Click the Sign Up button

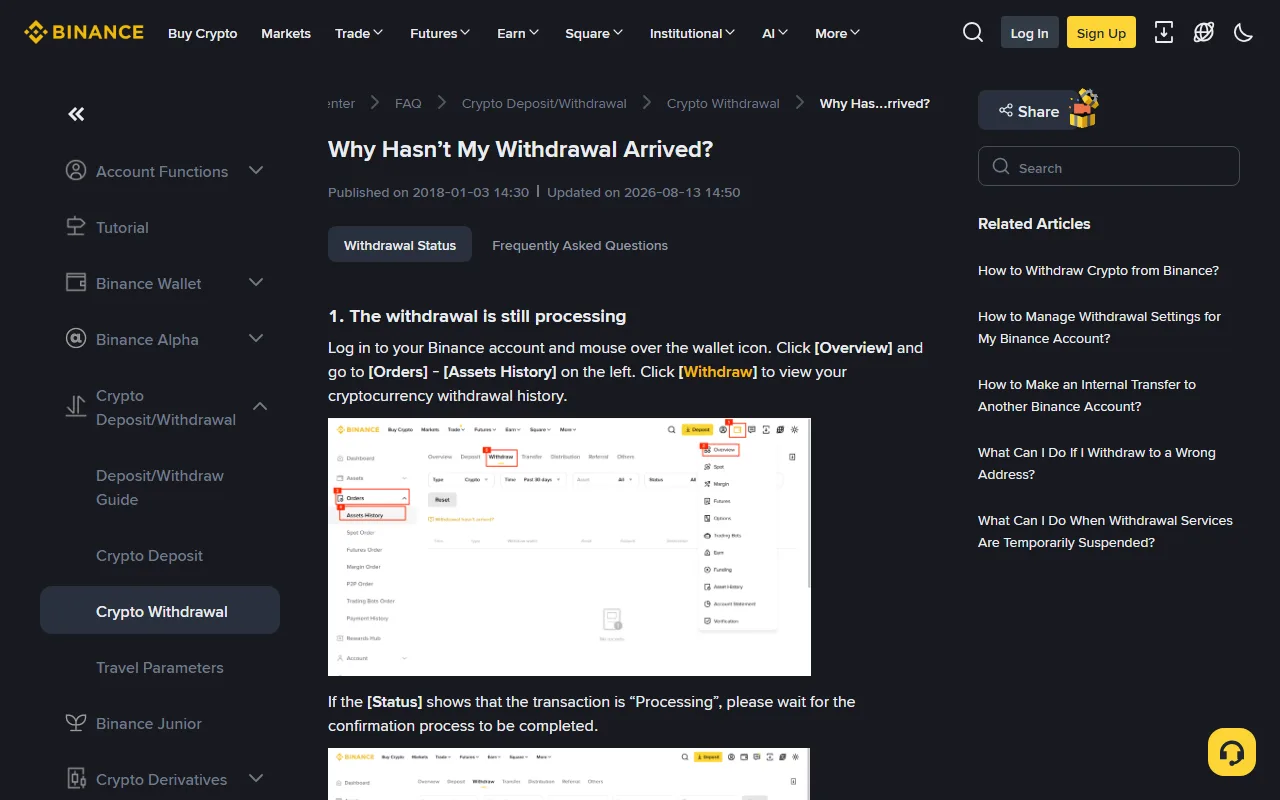[1101, 33]
